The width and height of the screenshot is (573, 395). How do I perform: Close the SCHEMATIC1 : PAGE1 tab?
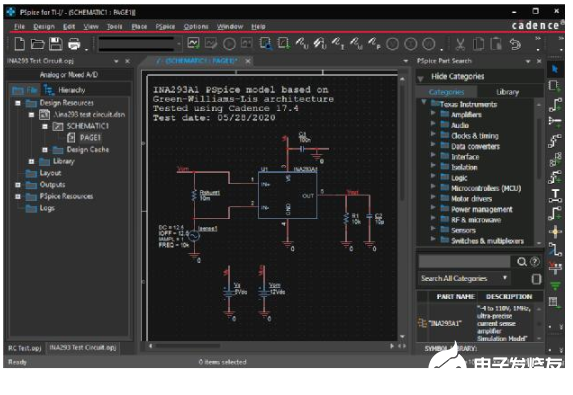coord(248,61)
